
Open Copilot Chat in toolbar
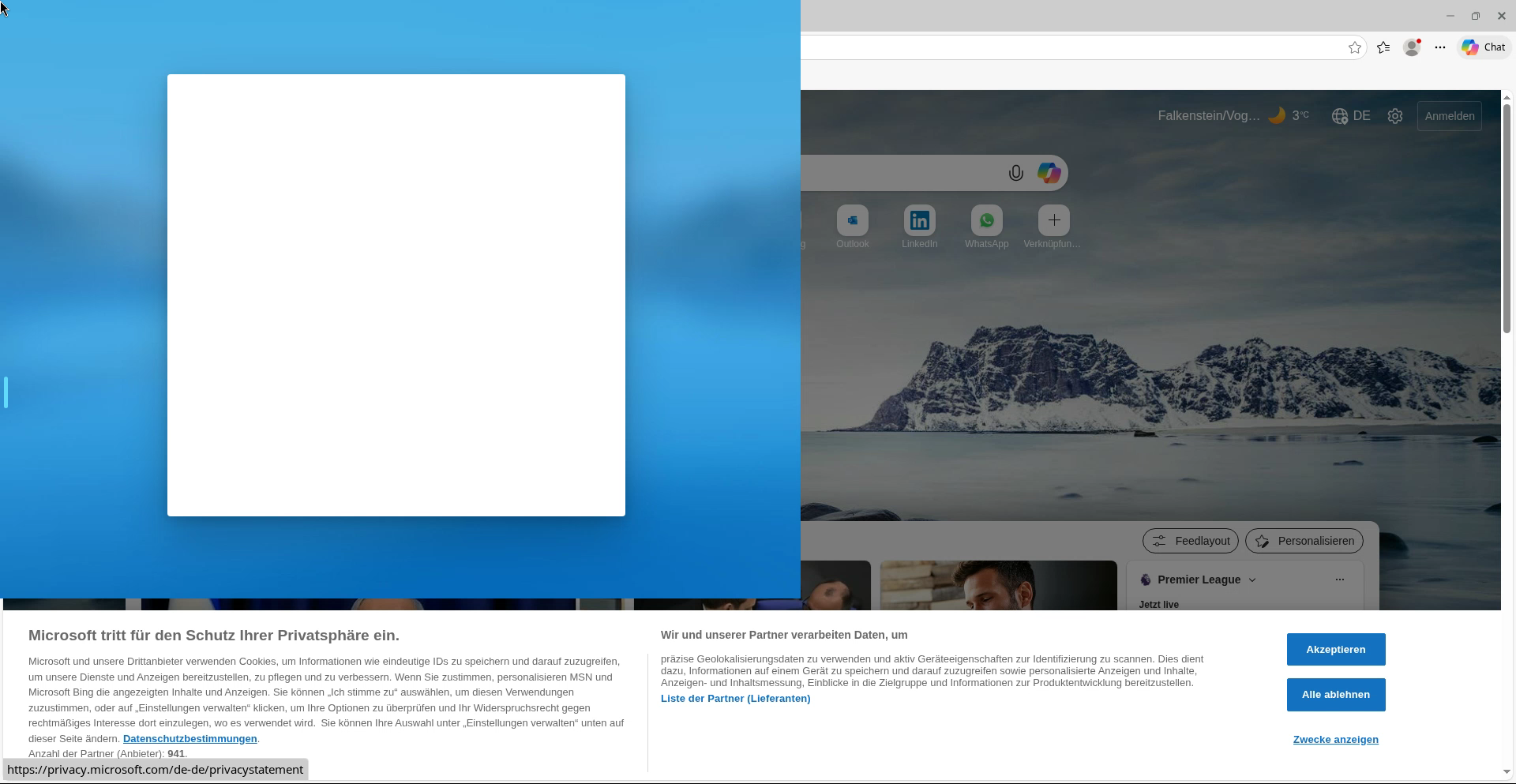coord(1484,47)
